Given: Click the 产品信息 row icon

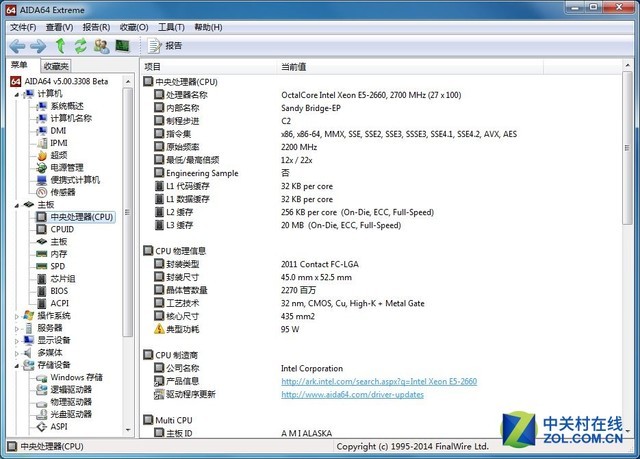Looking at the screenshot, I should [x=159, y=381].
